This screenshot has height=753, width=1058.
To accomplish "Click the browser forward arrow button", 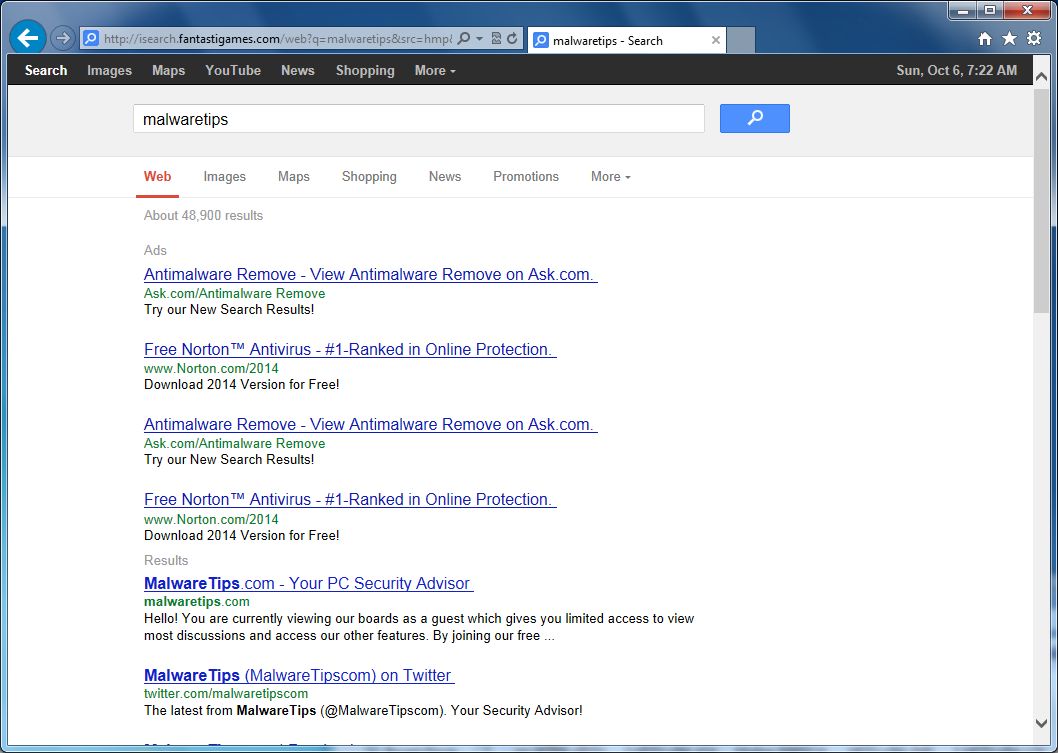I will (x=63, y=38).
